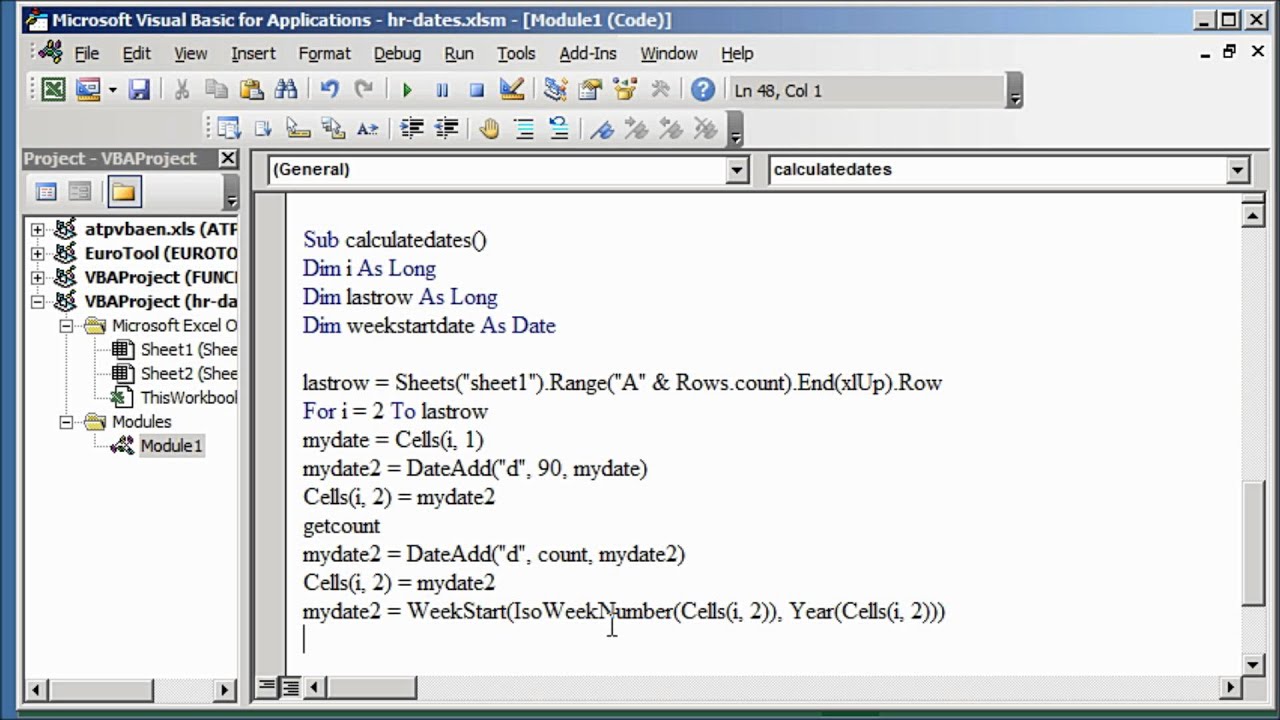Viewport: 1280px width, 720px height.
Task: Undo the last edit
Action: [x=330, y=90]
